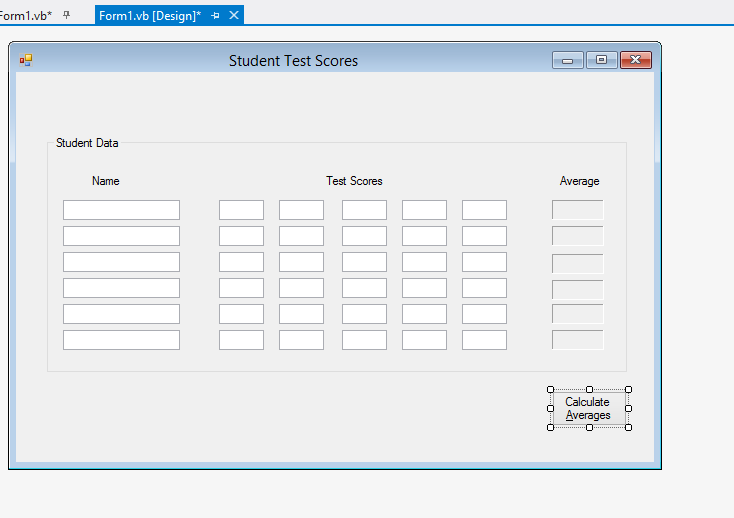
Task: Select the Form1.vb [Design]* tab
Action: [150, 15]
